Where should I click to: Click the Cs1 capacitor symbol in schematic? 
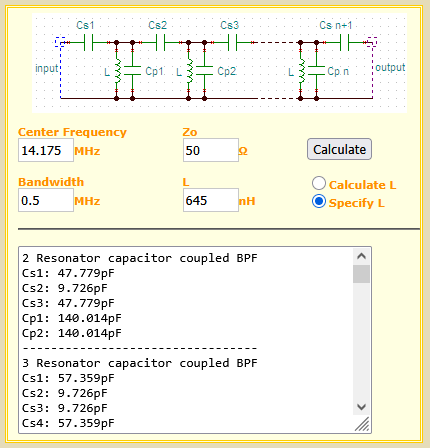click(x=88, y=43)
